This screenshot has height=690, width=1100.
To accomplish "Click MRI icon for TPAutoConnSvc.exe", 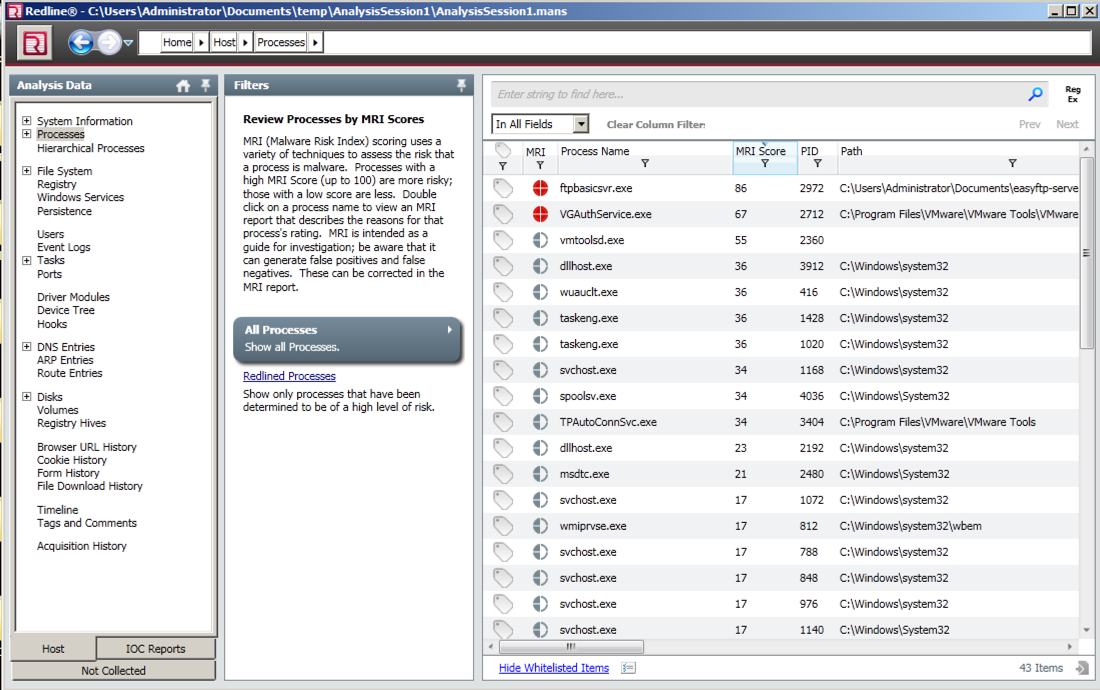I will [539, 421].
